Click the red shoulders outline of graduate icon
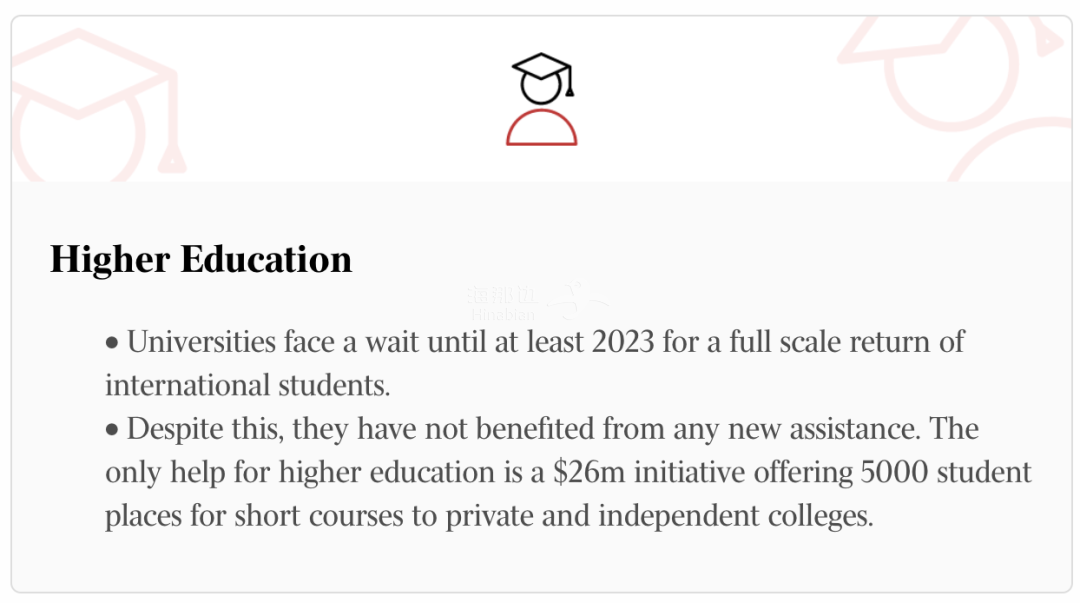Screen dimensions: 1080x603 click(541, 127)
